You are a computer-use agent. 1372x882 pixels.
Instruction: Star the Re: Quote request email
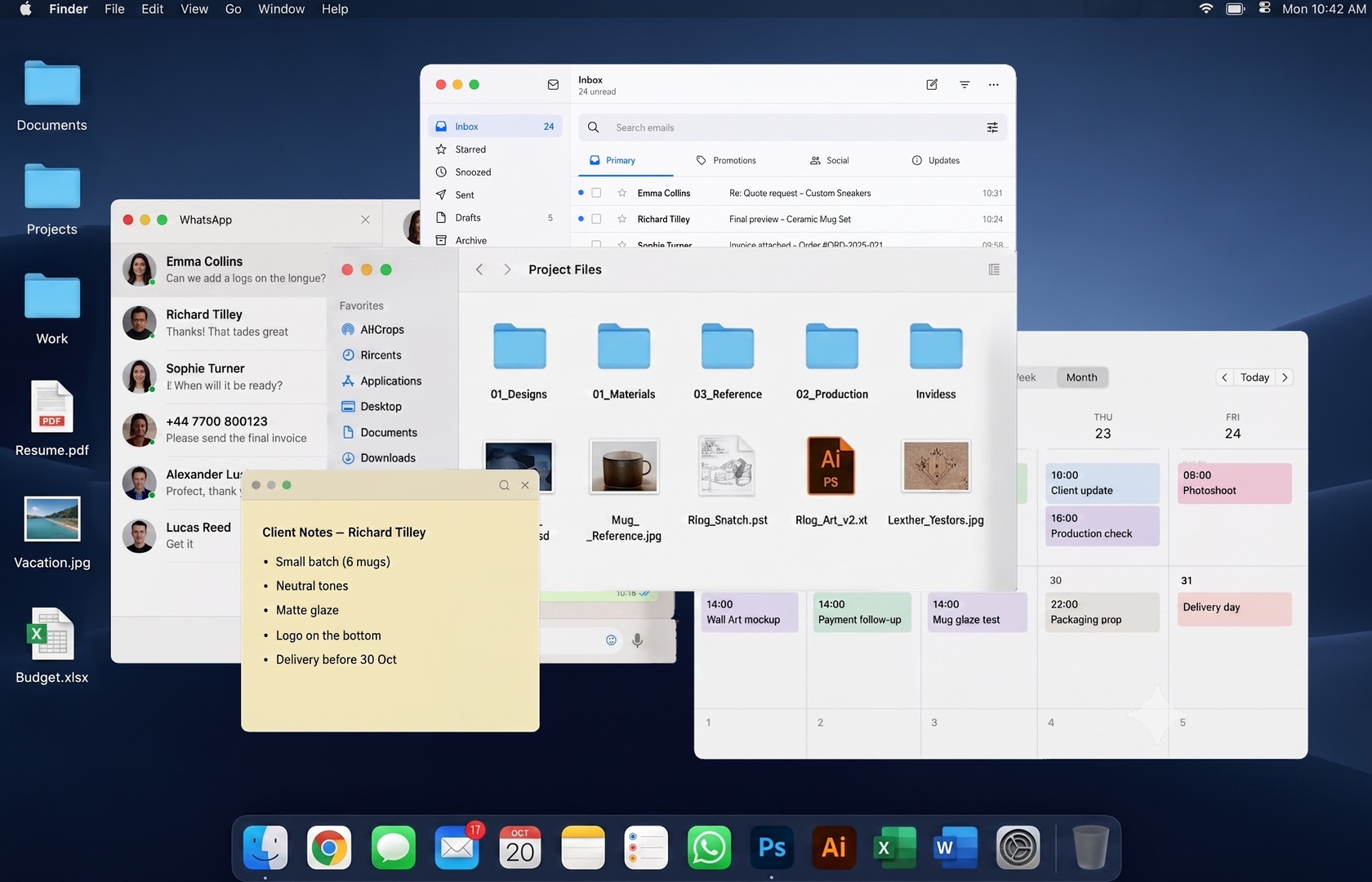[622, 194]
